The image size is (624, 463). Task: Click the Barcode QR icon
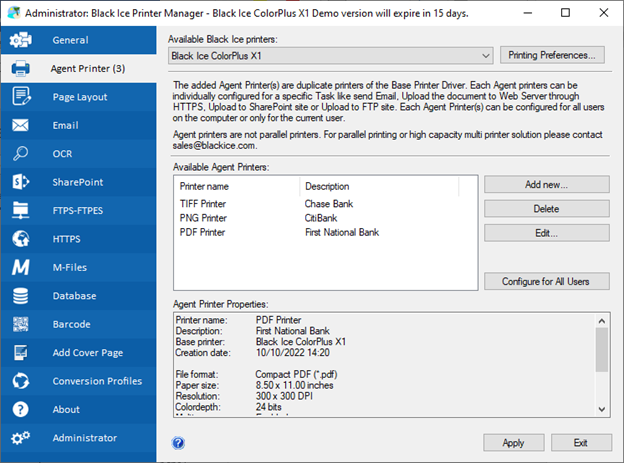pos(20,324)
